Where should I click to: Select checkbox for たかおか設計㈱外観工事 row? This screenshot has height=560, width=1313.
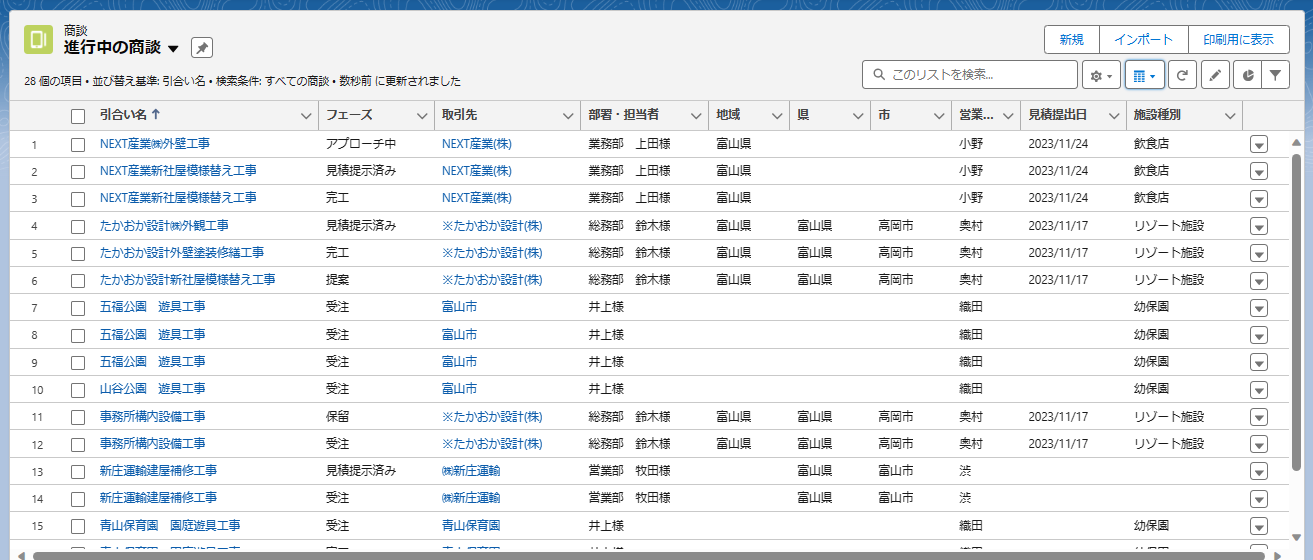tap(78, 226)
